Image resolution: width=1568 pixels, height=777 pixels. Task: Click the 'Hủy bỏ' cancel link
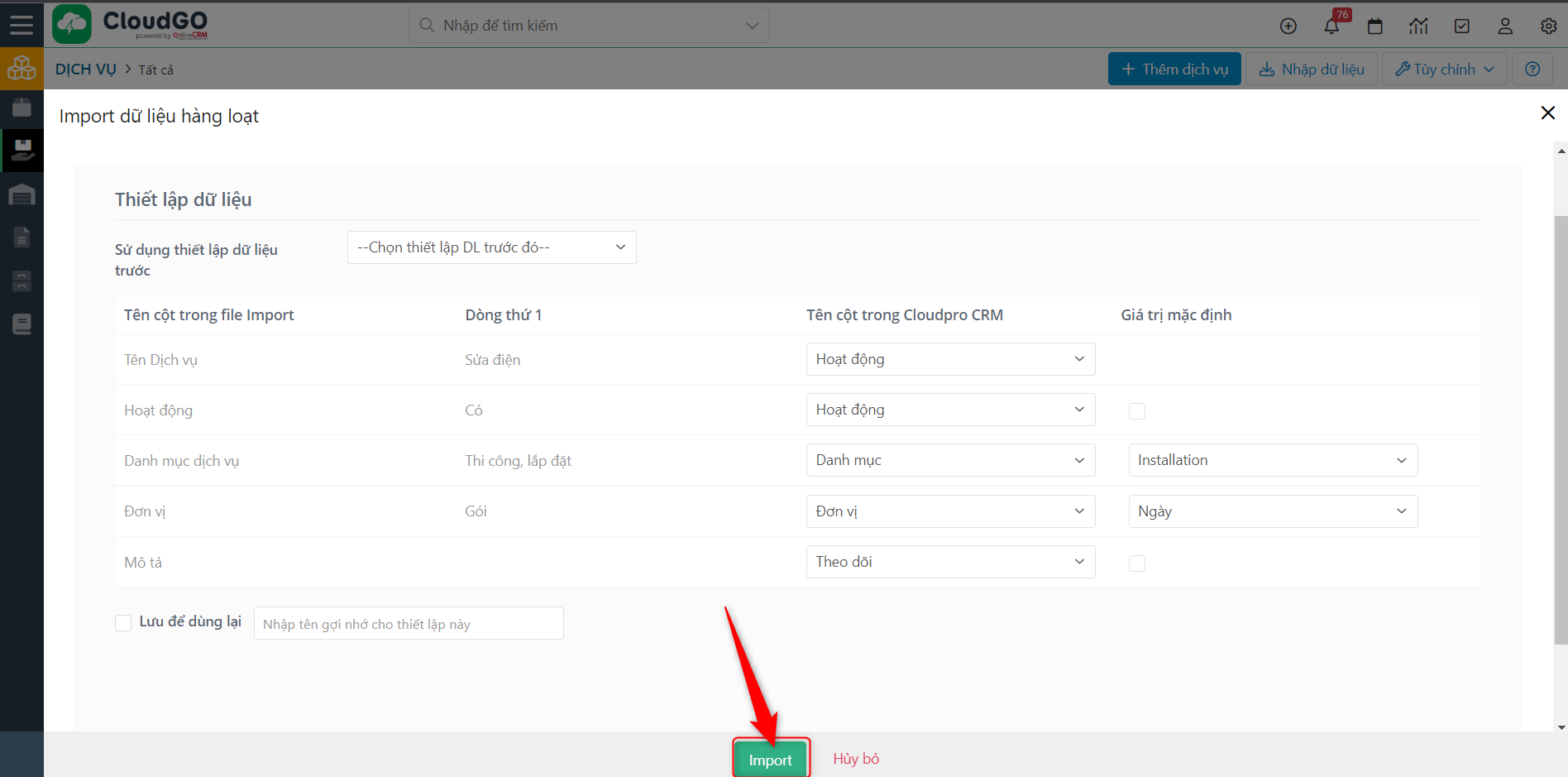[856, 759]
